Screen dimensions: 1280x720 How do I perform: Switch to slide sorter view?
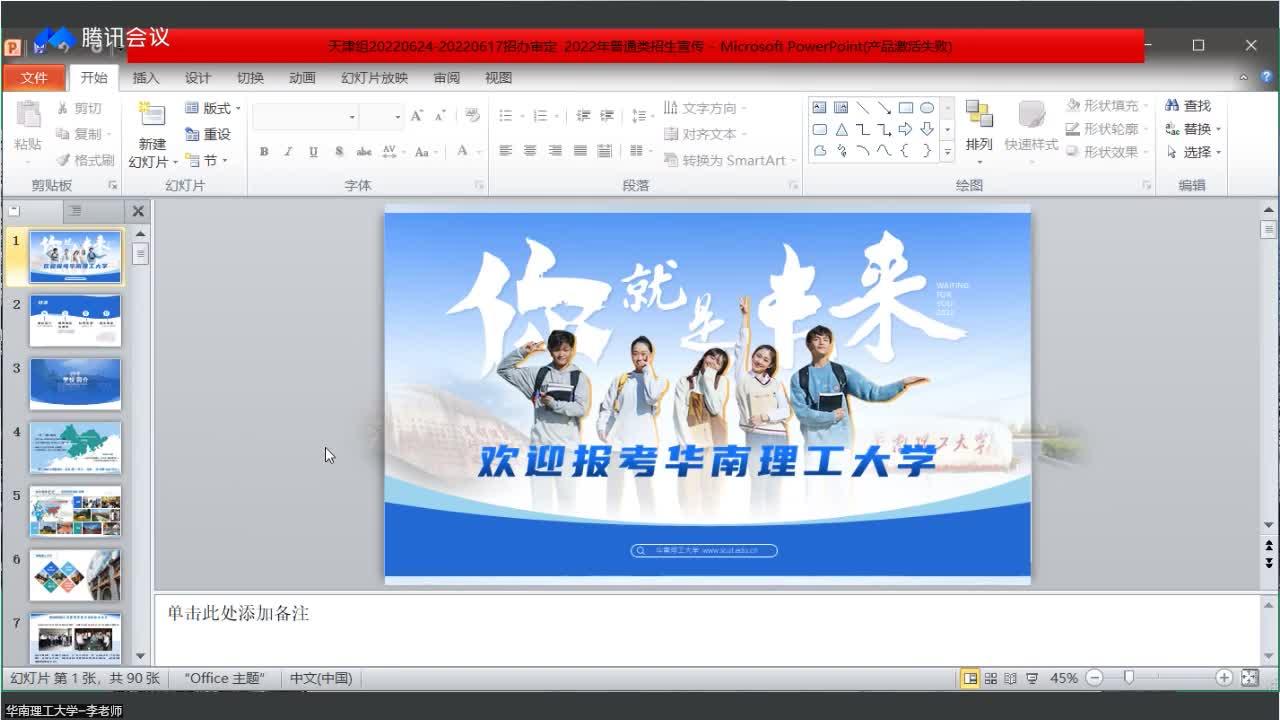coord(991,678)
